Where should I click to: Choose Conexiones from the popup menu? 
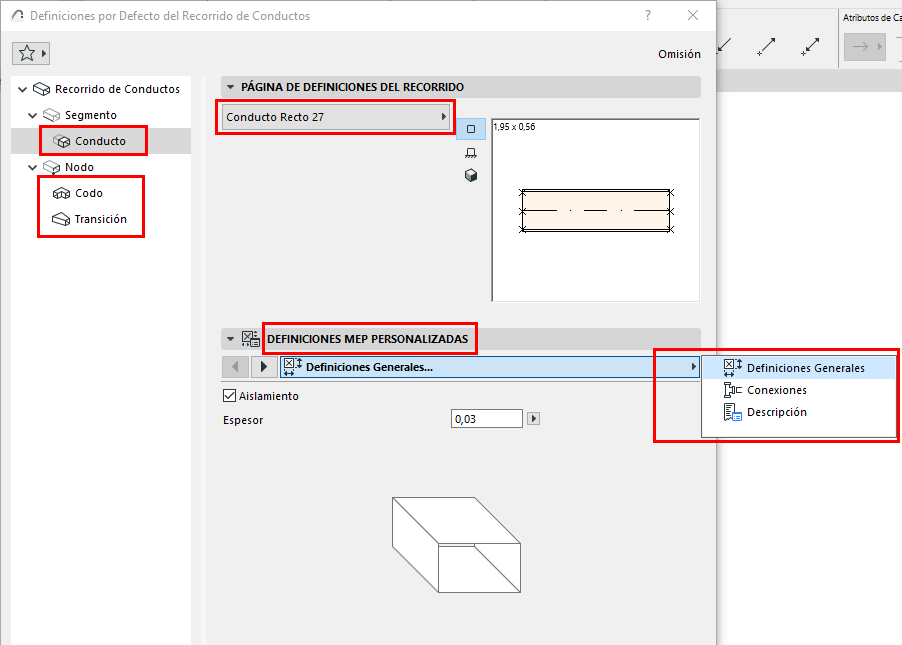799,390
